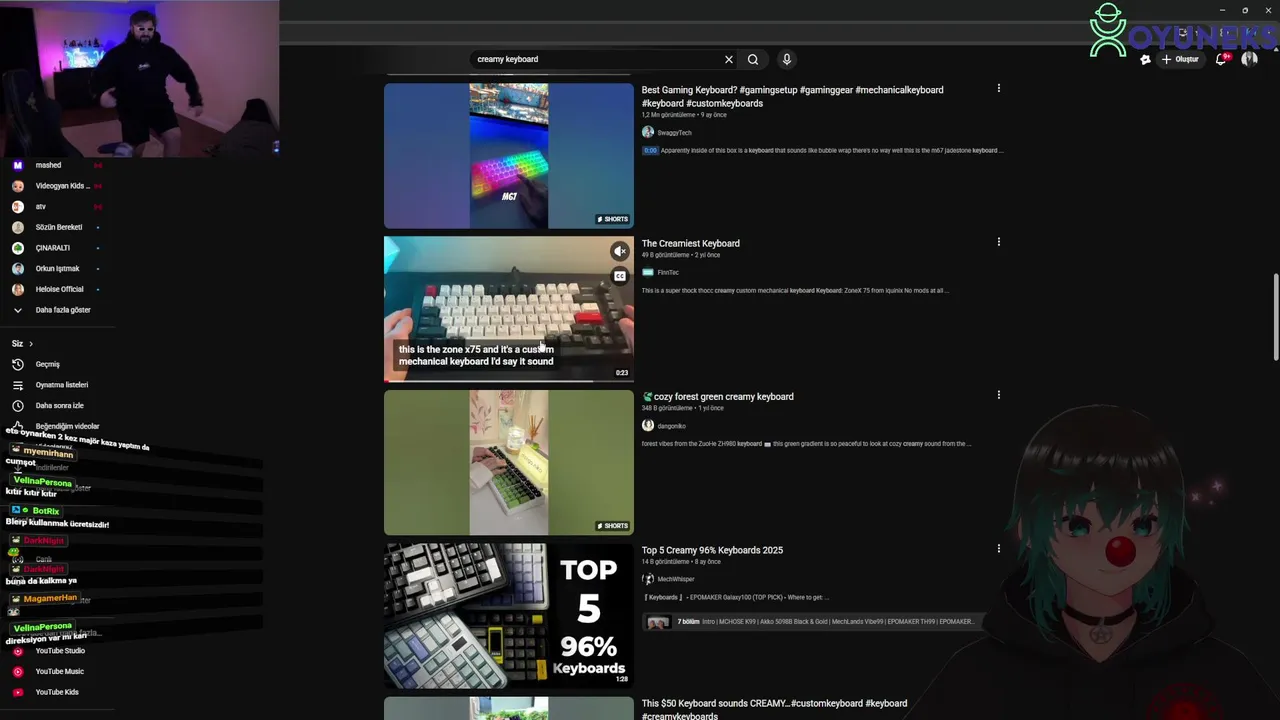Click the page vertical scrollbar thumb
Image resolution: width=1280 pixels, height=720 pixels.
click(x=1275, y=317)
